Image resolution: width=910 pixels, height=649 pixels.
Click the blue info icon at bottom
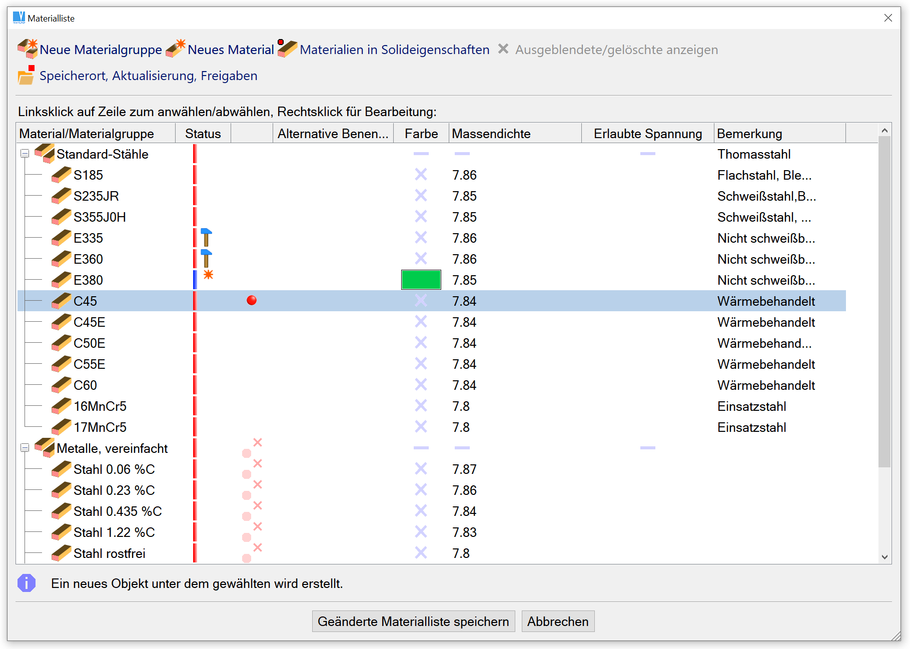click(x=27, y=582)
